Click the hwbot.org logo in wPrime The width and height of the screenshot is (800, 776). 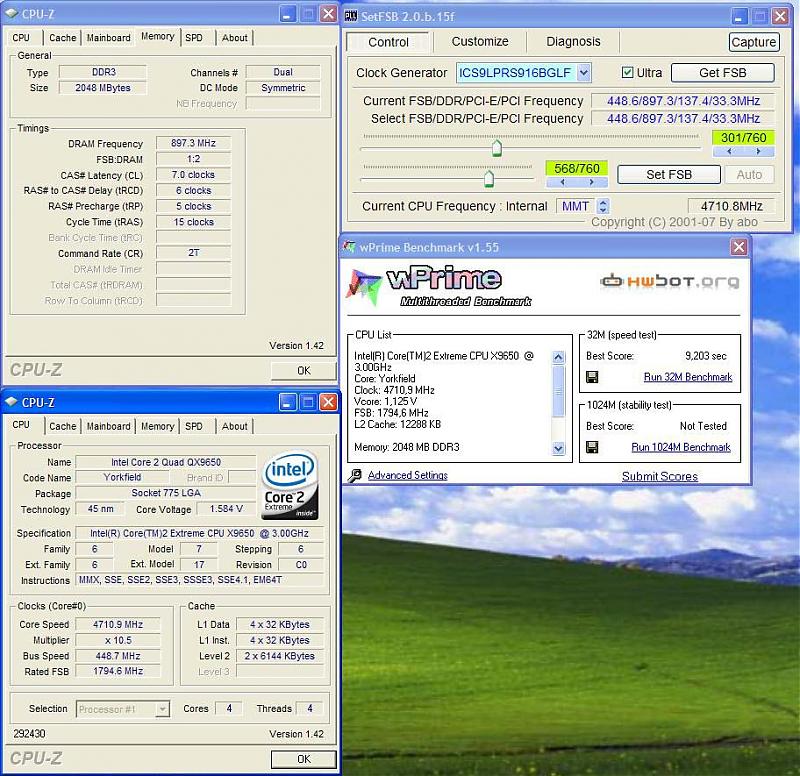pyautogui.click(x=669, y=281)
